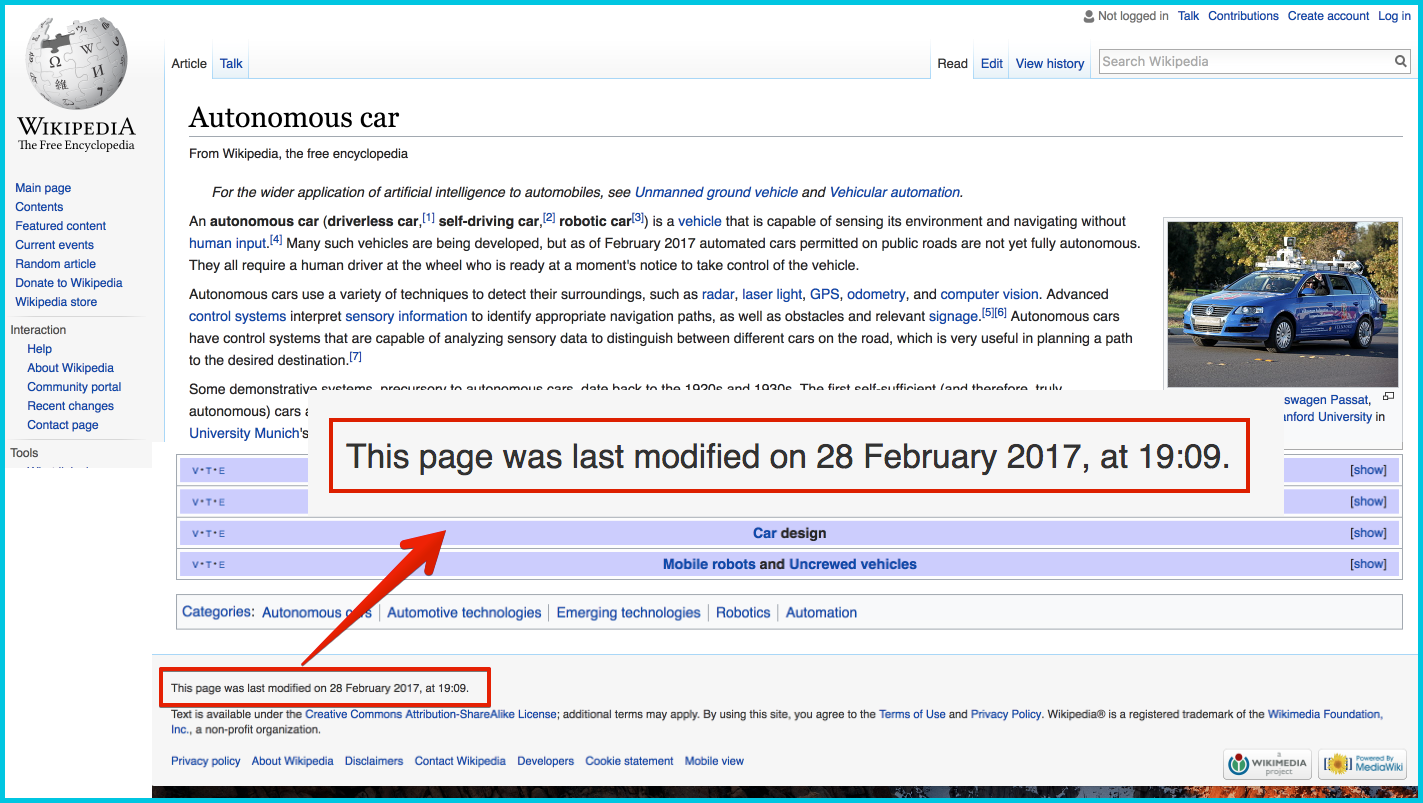Click Donate to Wikipedia

pyautogui.click(x=69, y=283)
